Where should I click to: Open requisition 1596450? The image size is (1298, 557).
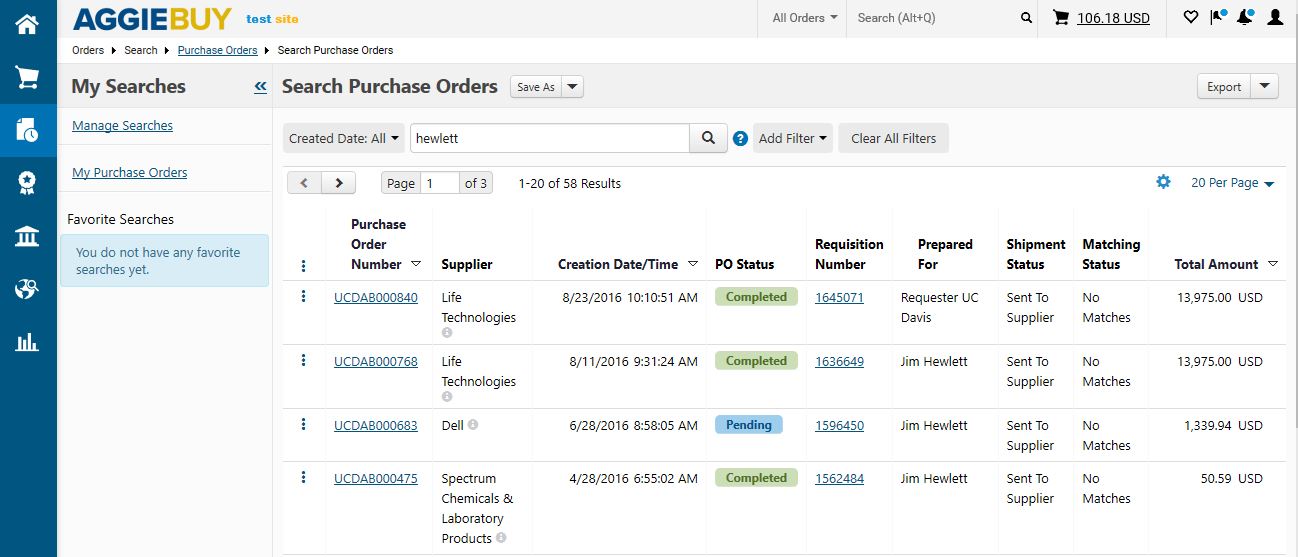click(x=839, y=425)
